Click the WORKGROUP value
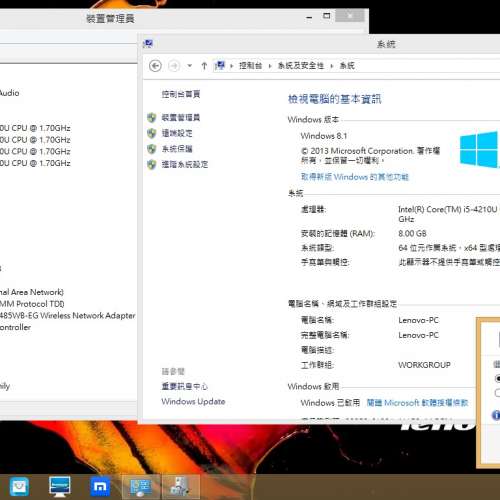Viewport: 500px width, 500px height. pos(424,365)
